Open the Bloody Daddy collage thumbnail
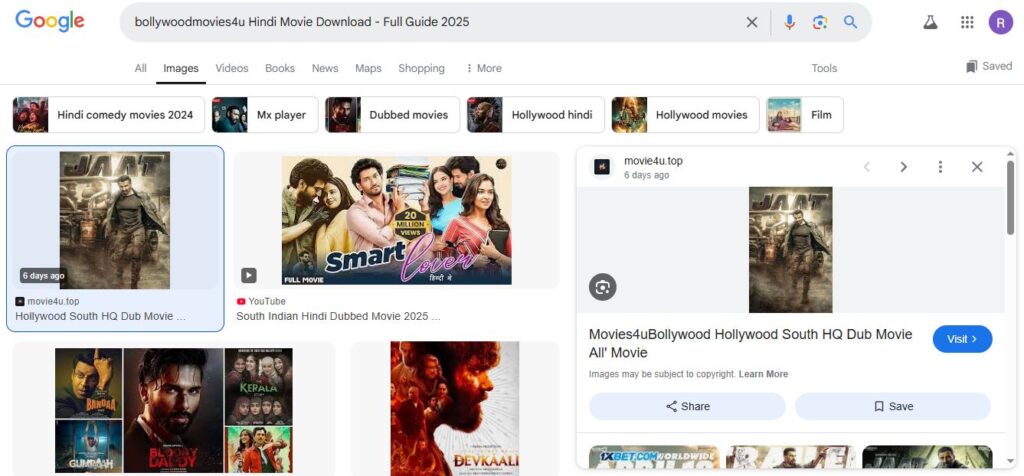The height and width of the screenshot is (476, 1024). tap(174, 410)
